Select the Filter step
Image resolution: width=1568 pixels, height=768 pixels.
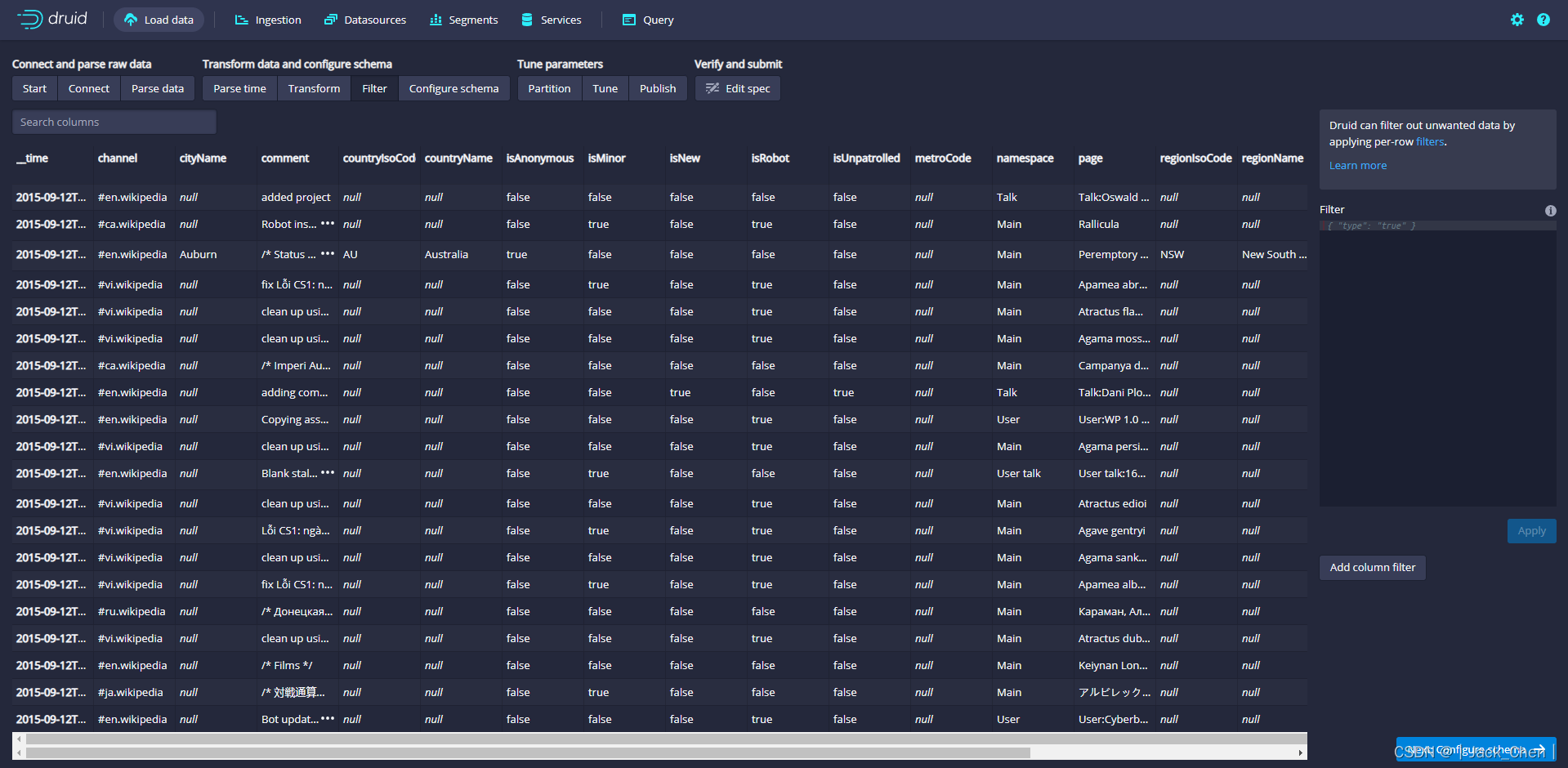[x=374, y=88]
